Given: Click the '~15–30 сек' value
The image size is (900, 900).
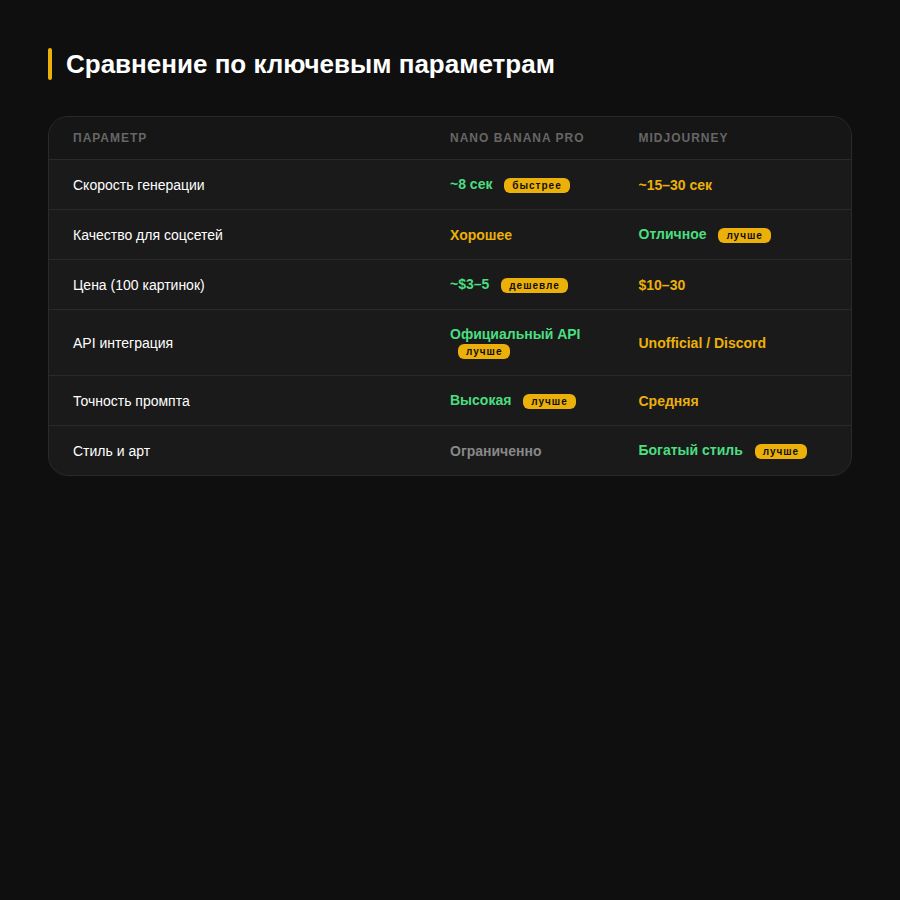Looking at the screenshot, I should (675, 185).
